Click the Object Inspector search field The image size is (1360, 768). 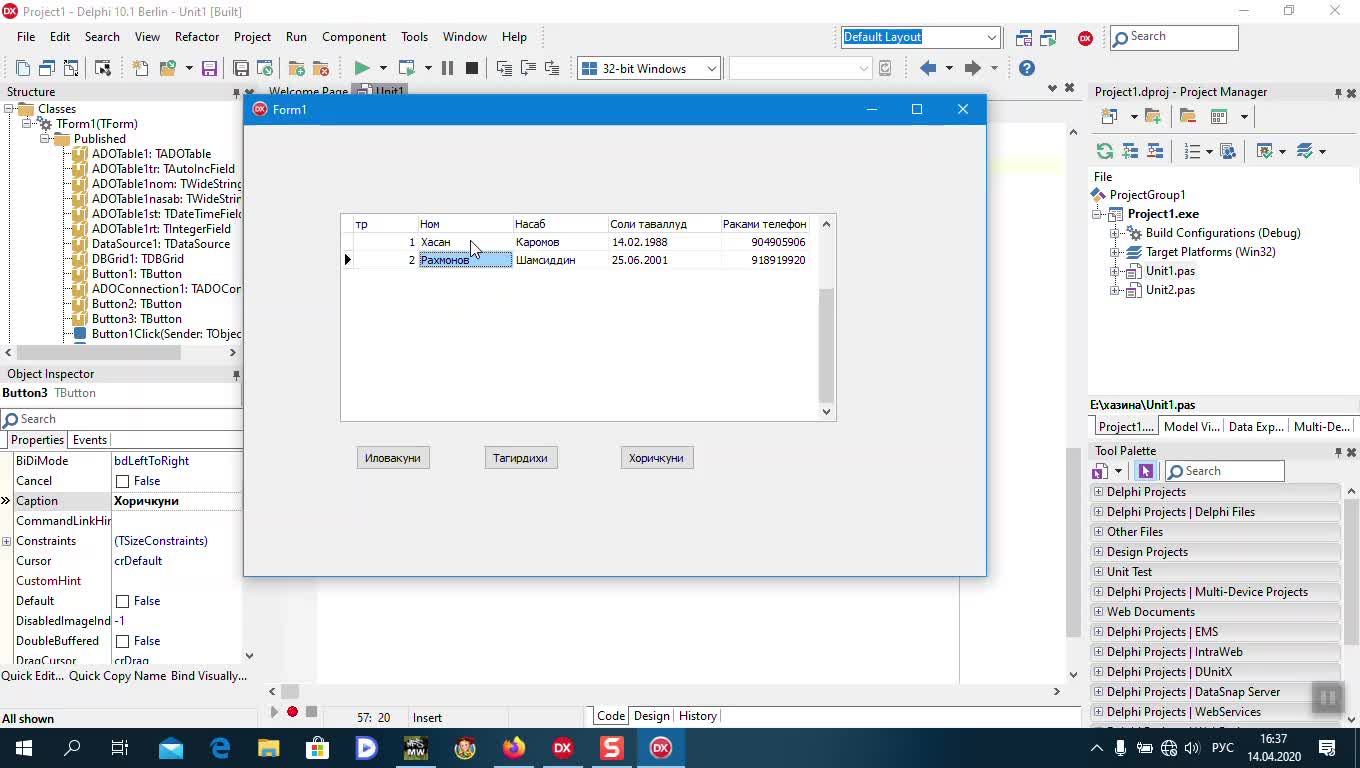tap(121, 419)
